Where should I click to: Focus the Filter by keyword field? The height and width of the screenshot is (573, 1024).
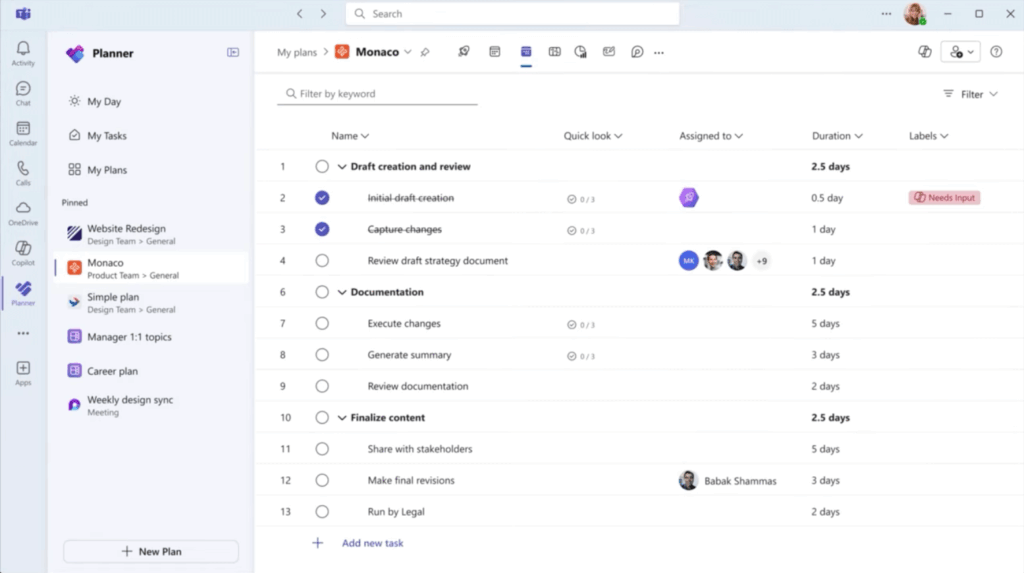(x=377, y=93)
